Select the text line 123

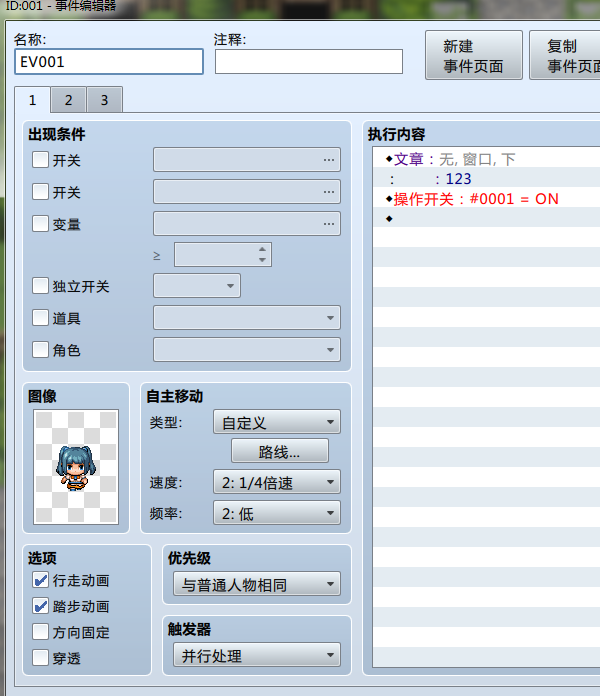[x=486, y=179]
